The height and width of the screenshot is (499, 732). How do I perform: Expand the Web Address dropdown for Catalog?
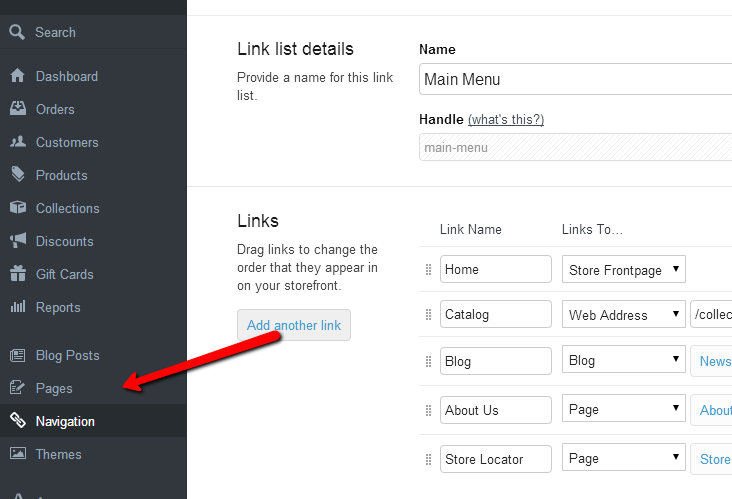[x=624, y=315]
